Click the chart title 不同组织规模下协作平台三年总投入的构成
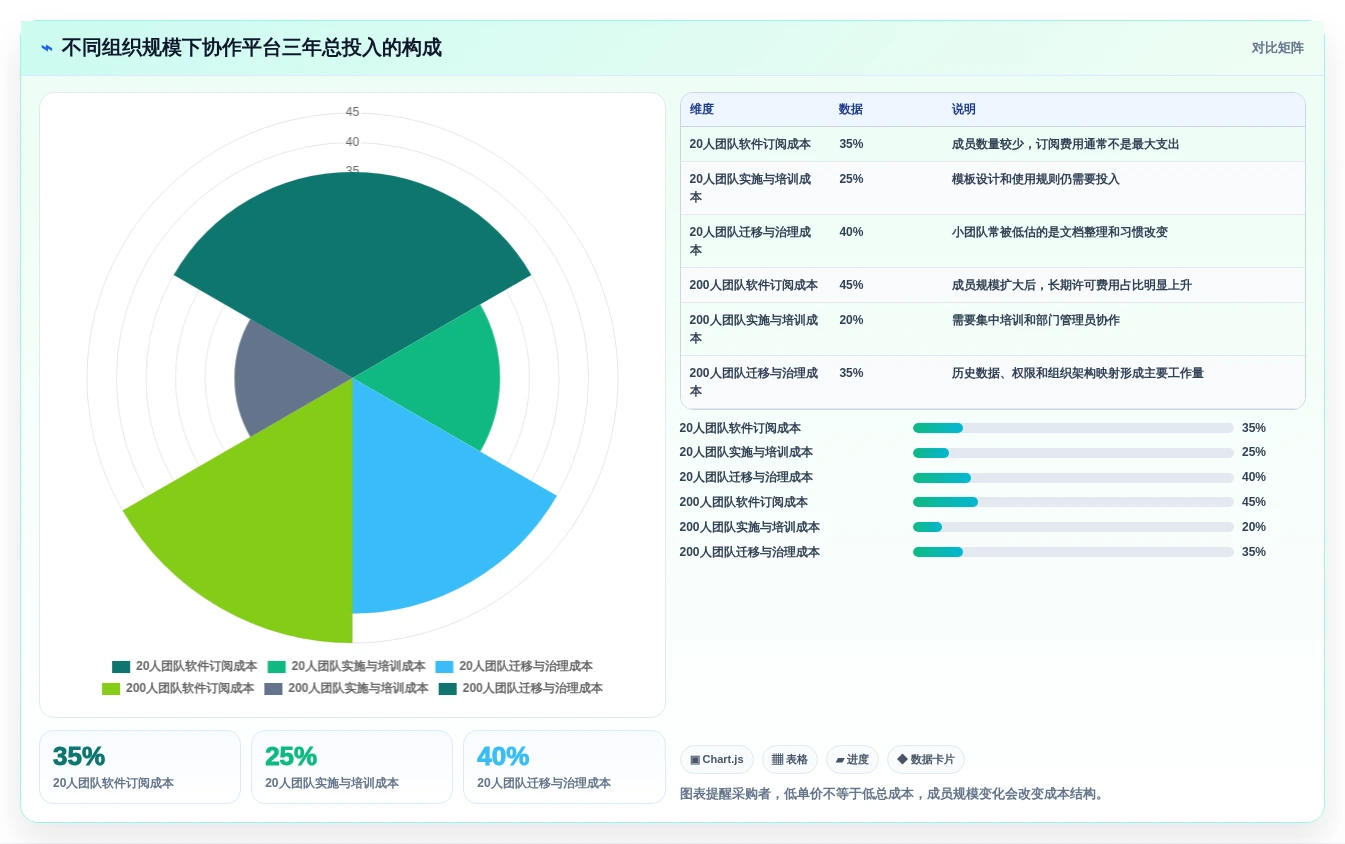The image size is (1345, 844). 251,47
